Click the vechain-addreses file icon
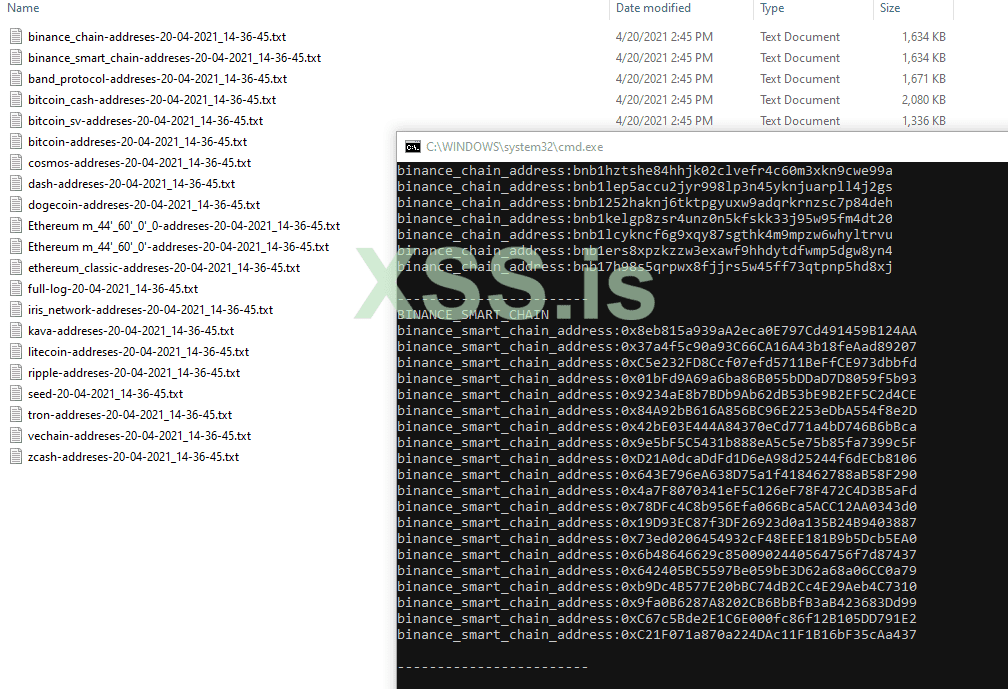Image resolution: width=1008 pixels, height=689 pixels. (16, 436)
